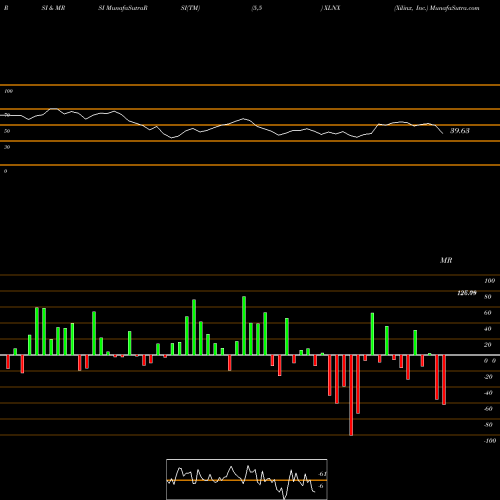Open the mini overview chart thumbnail at bottom

pos(247,479)
